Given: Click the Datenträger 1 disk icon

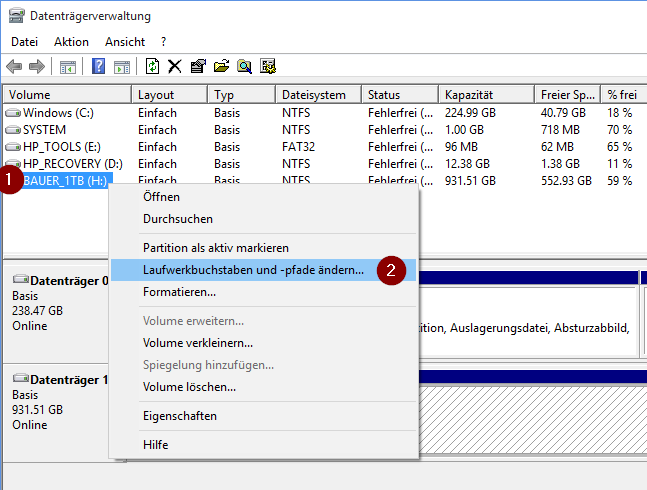Looking at the screenshot, I should [x=21, y=378].
